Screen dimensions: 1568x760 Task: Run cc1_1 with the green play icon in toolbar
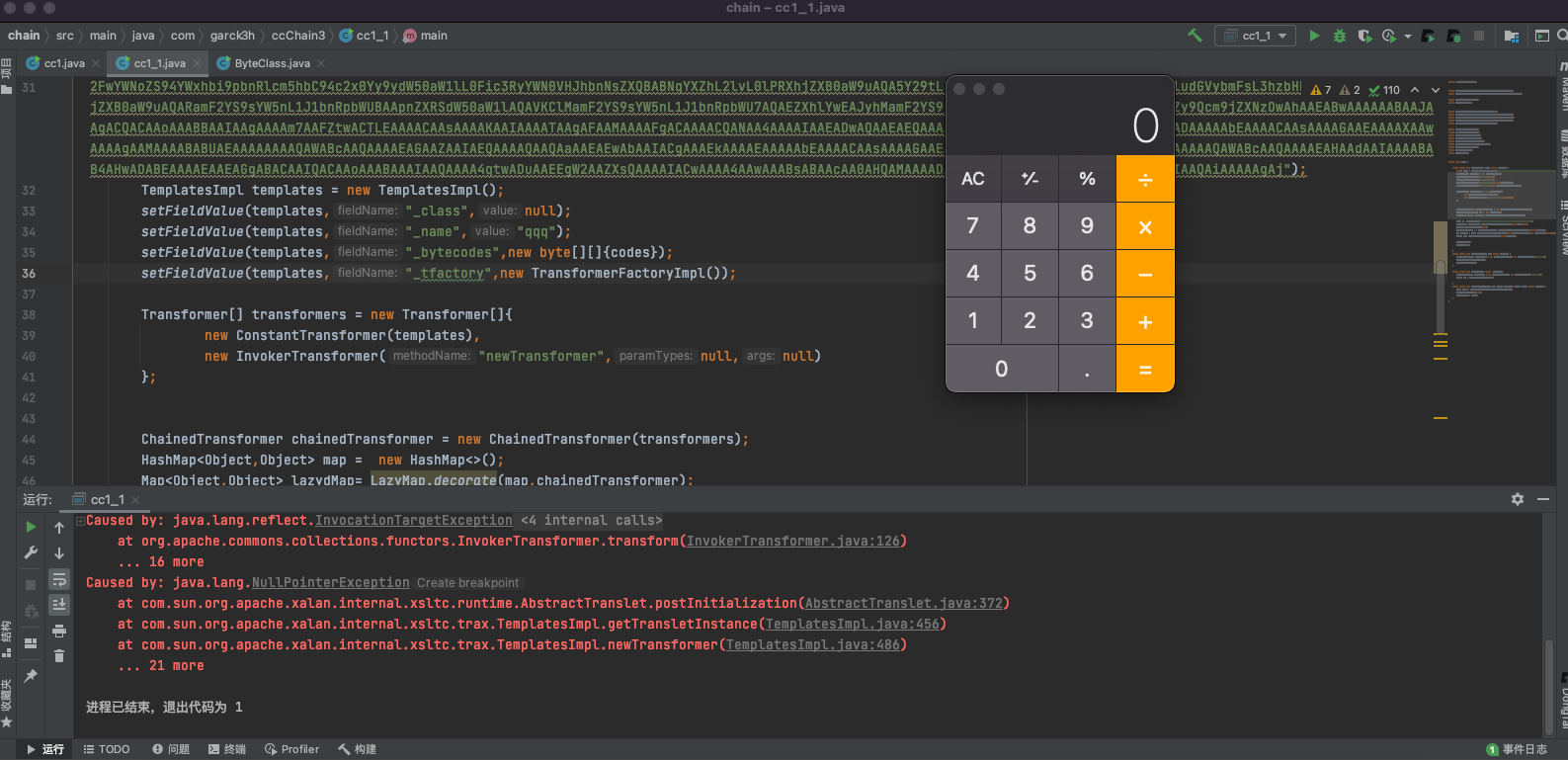click(1314, 36)
